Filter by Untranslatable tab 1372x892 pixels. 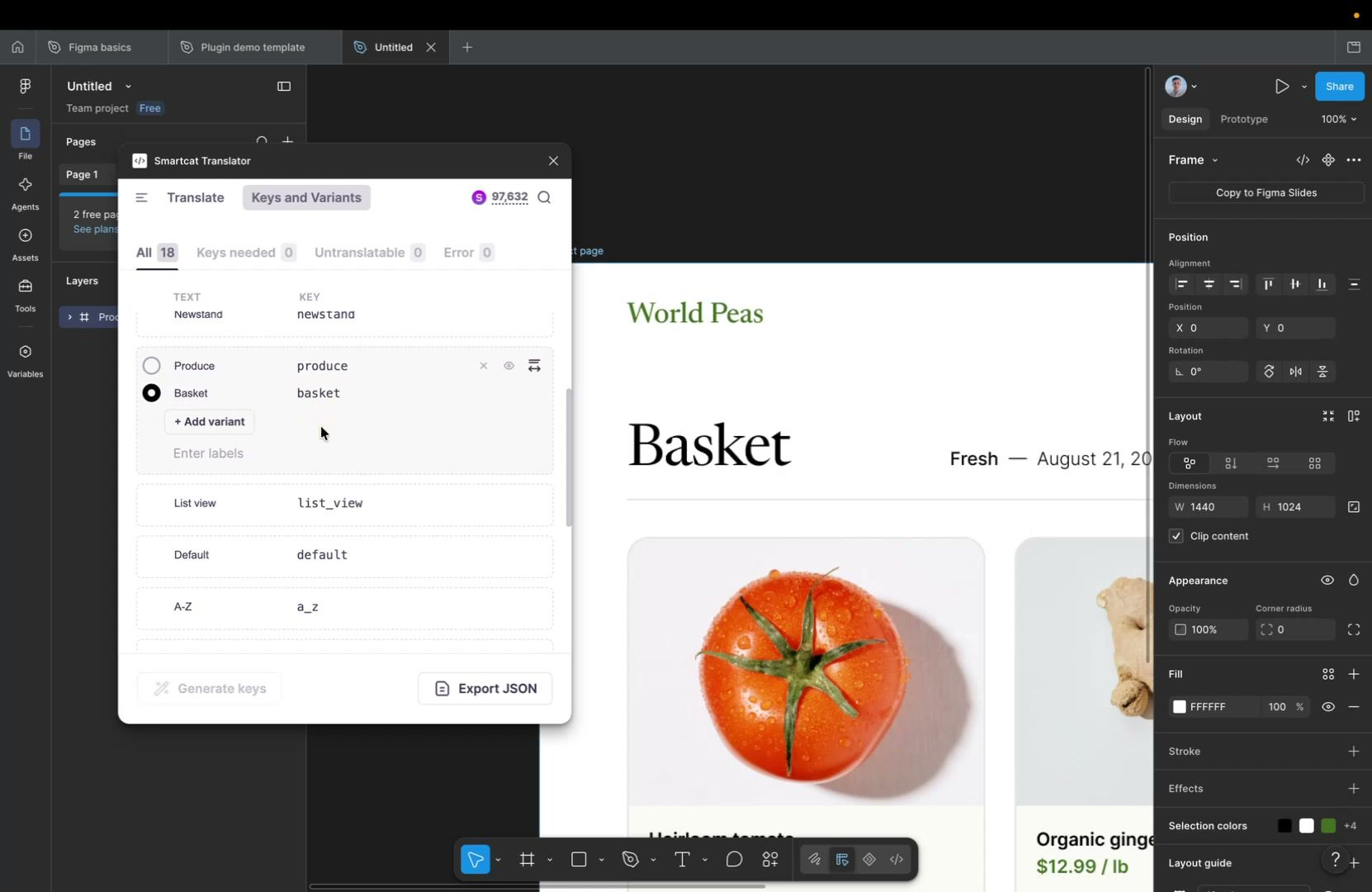pos(370,253)
